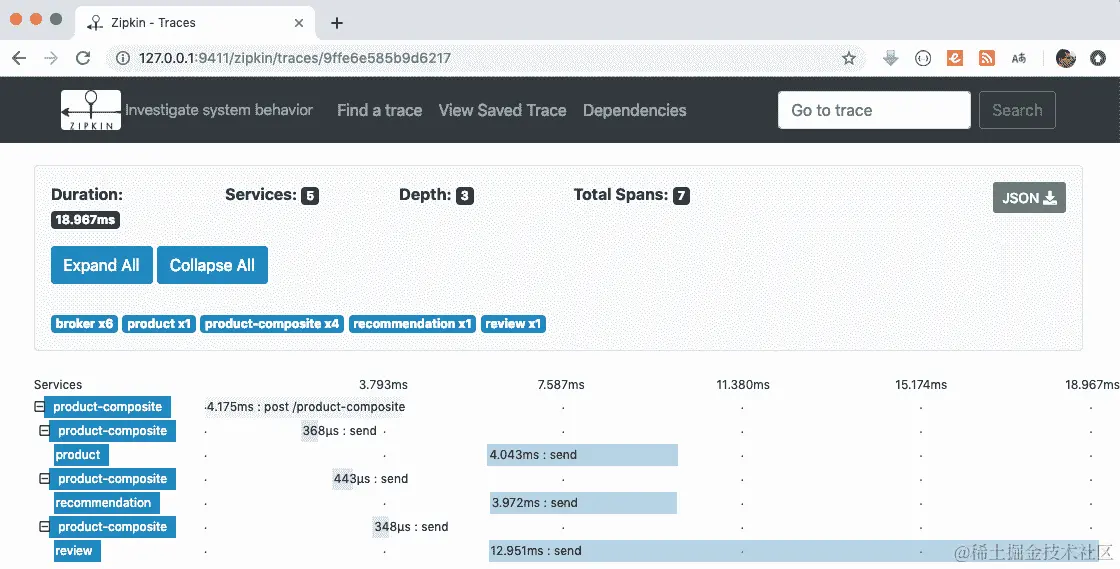Open the 4.175ms post /product-composite span
Viewport: 1120px width, 569px height.
(305, 407)
